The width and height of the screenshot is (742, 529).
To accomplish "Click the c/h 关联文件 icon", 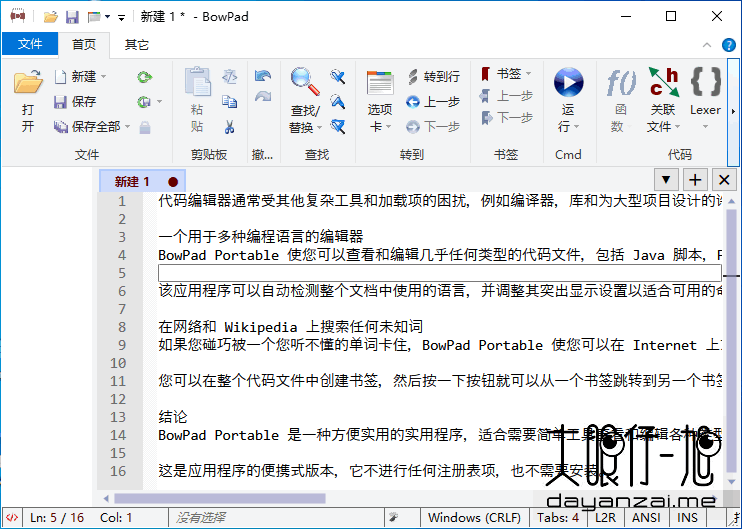I will point(663,82).
